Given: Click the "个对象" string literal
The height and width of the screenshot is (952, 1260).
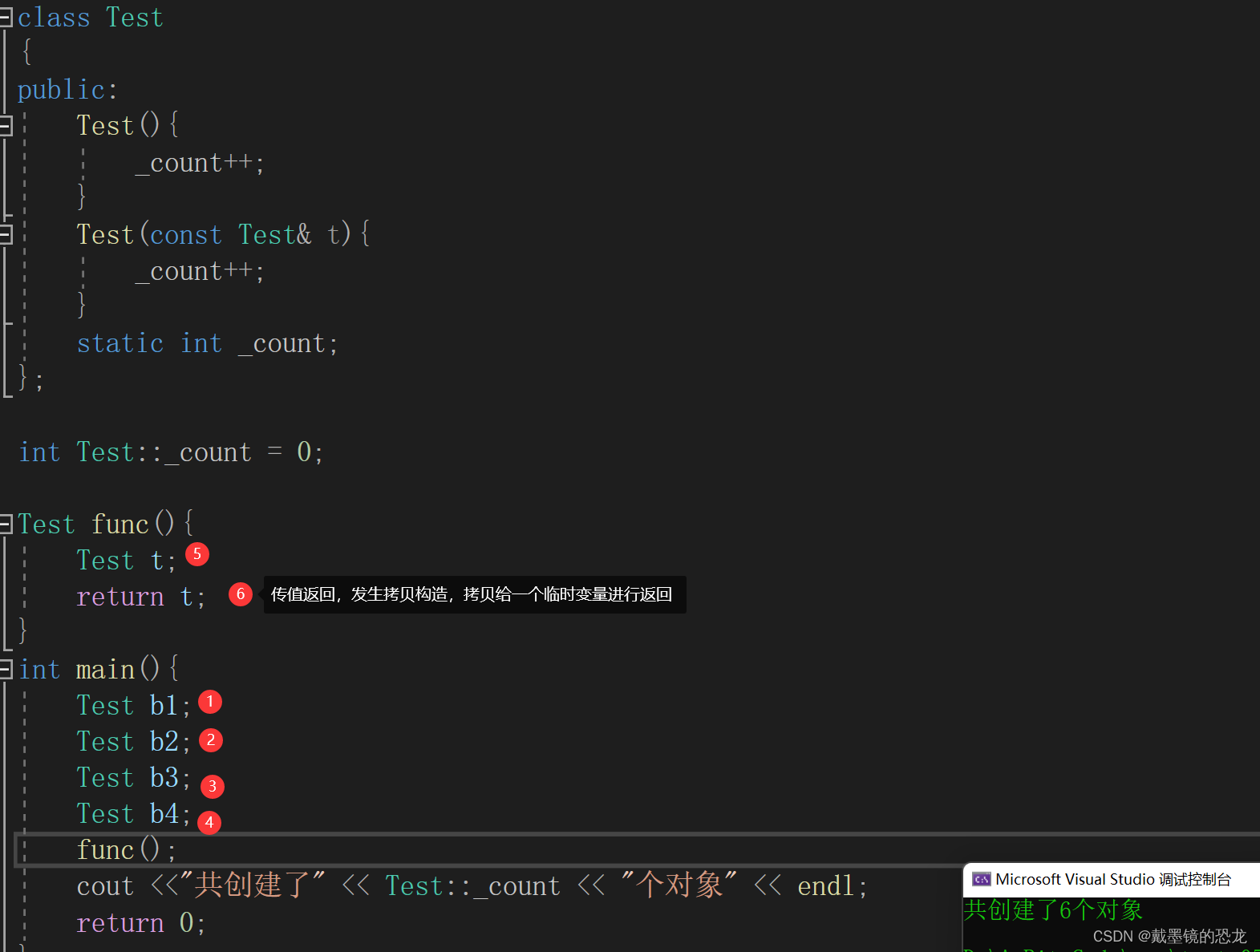Looking at the screenshot, I should (679, 885).
